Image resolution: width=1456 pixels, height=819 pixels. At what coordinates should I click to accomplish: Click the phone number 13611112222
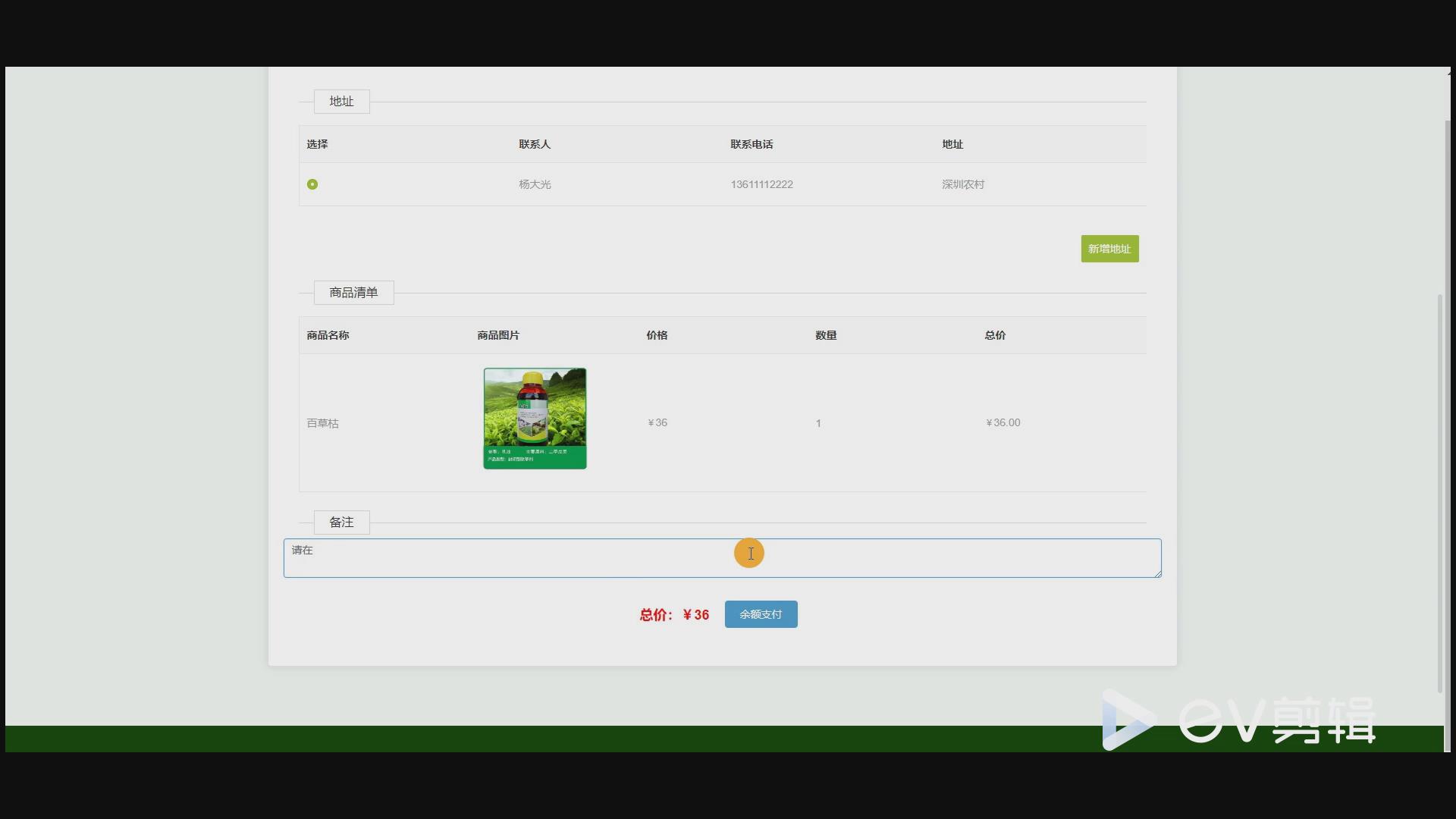click(761, 184)
